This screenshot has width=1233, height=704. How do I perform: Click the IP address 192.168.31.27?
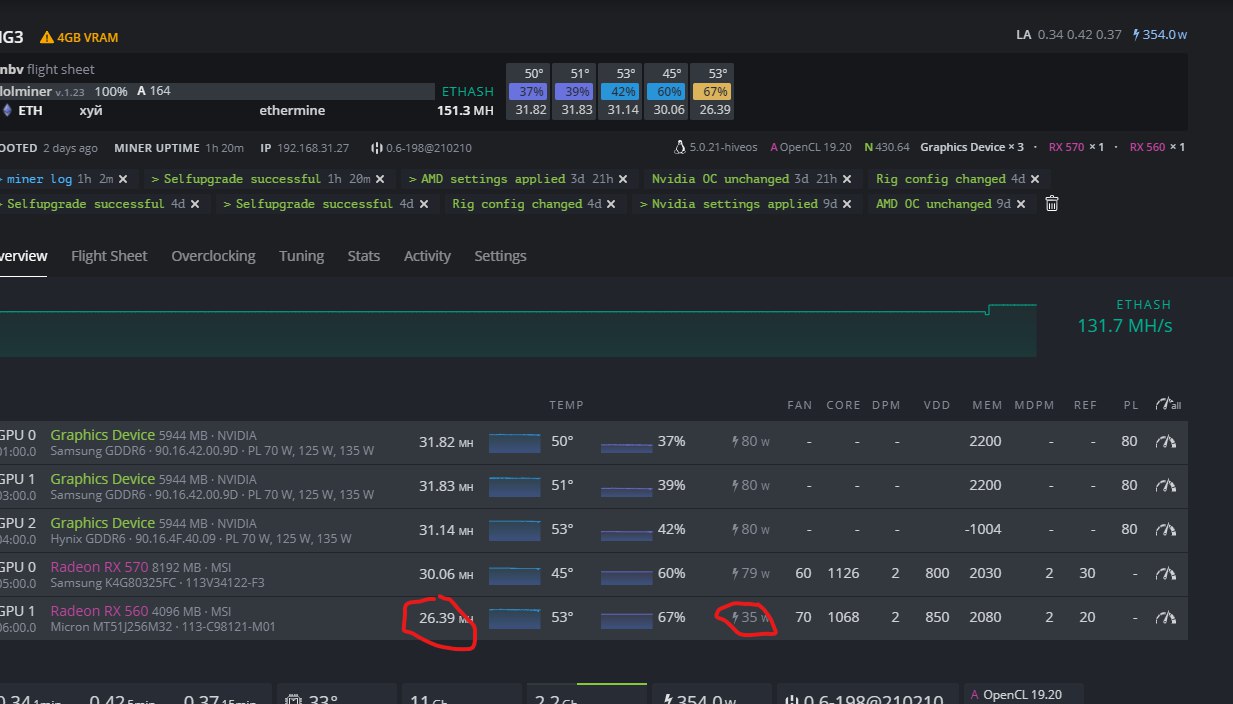(x=313, y=148)
